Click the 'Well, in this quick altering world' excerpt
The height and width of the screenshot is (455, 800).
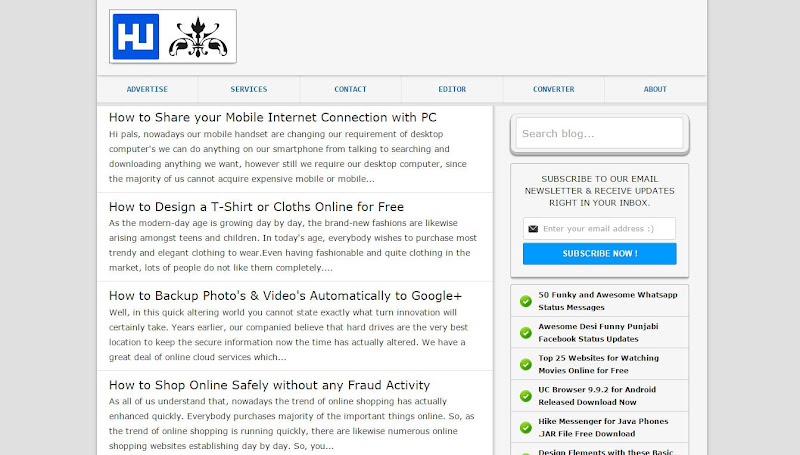pos(288,335)
